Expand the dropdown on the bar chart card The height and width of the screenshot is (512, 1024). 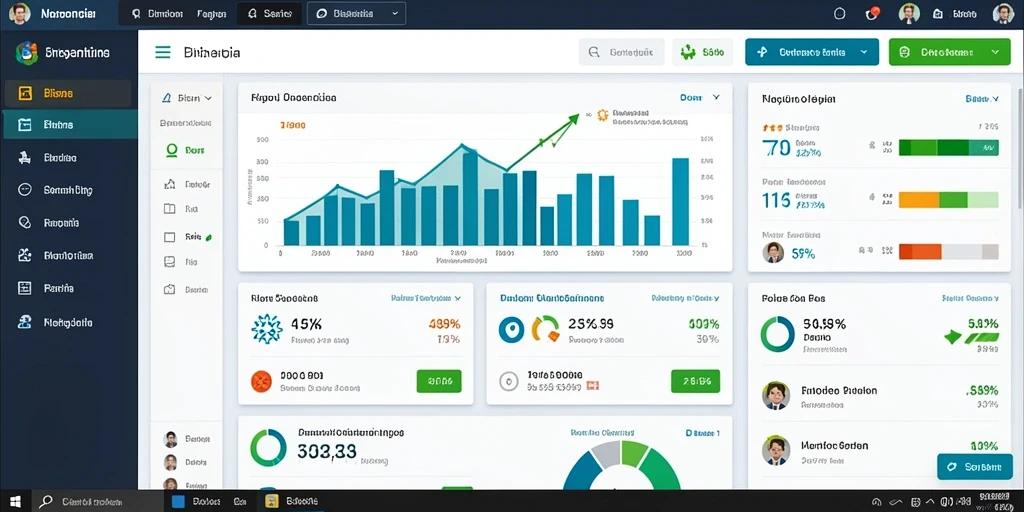tap(700, 97)
